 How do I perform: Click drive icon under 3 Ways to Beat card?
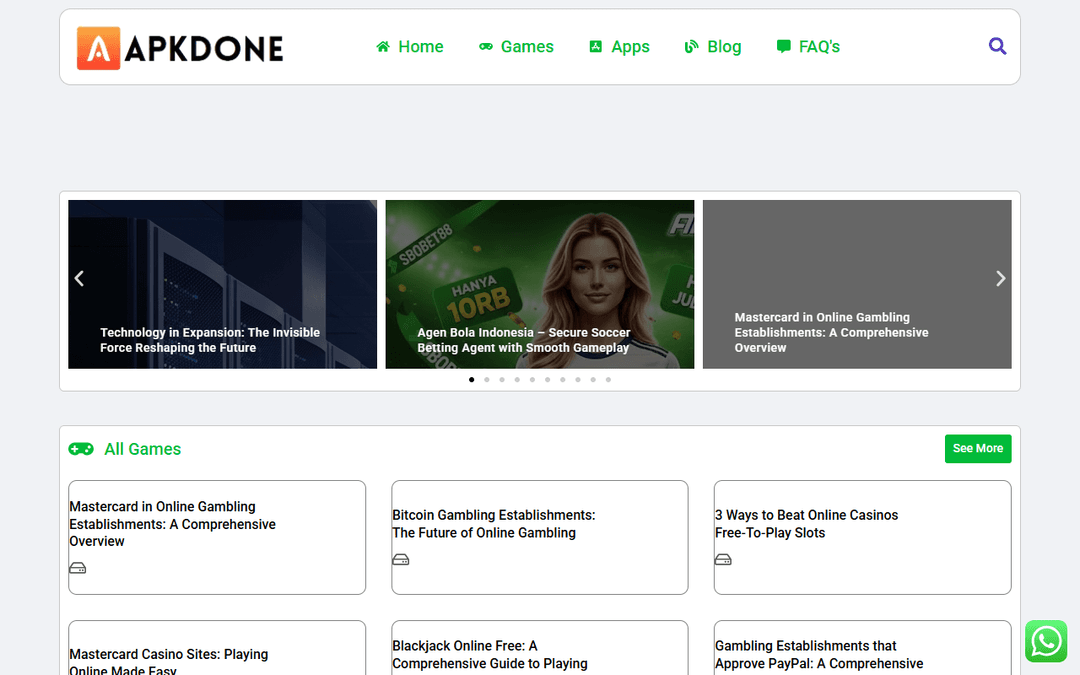point(723,559)
